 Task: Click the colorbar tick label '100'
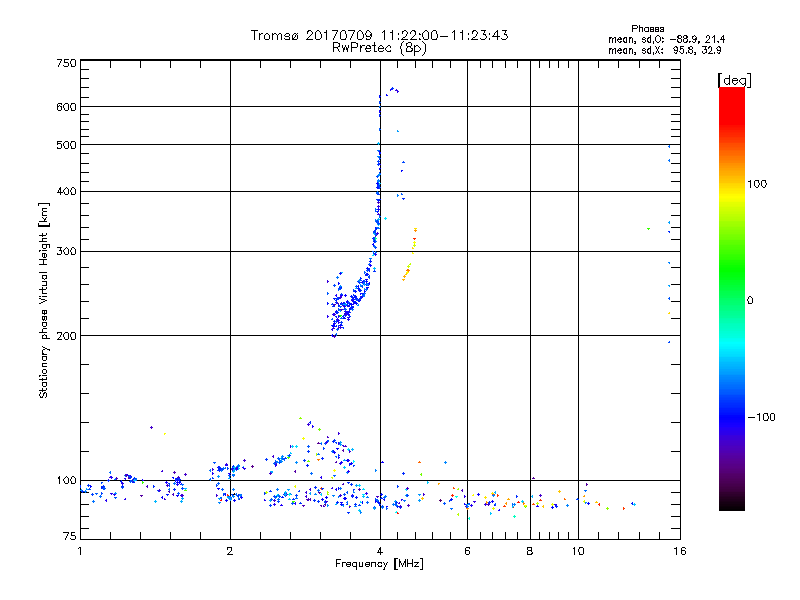click(x=757, y=184)
